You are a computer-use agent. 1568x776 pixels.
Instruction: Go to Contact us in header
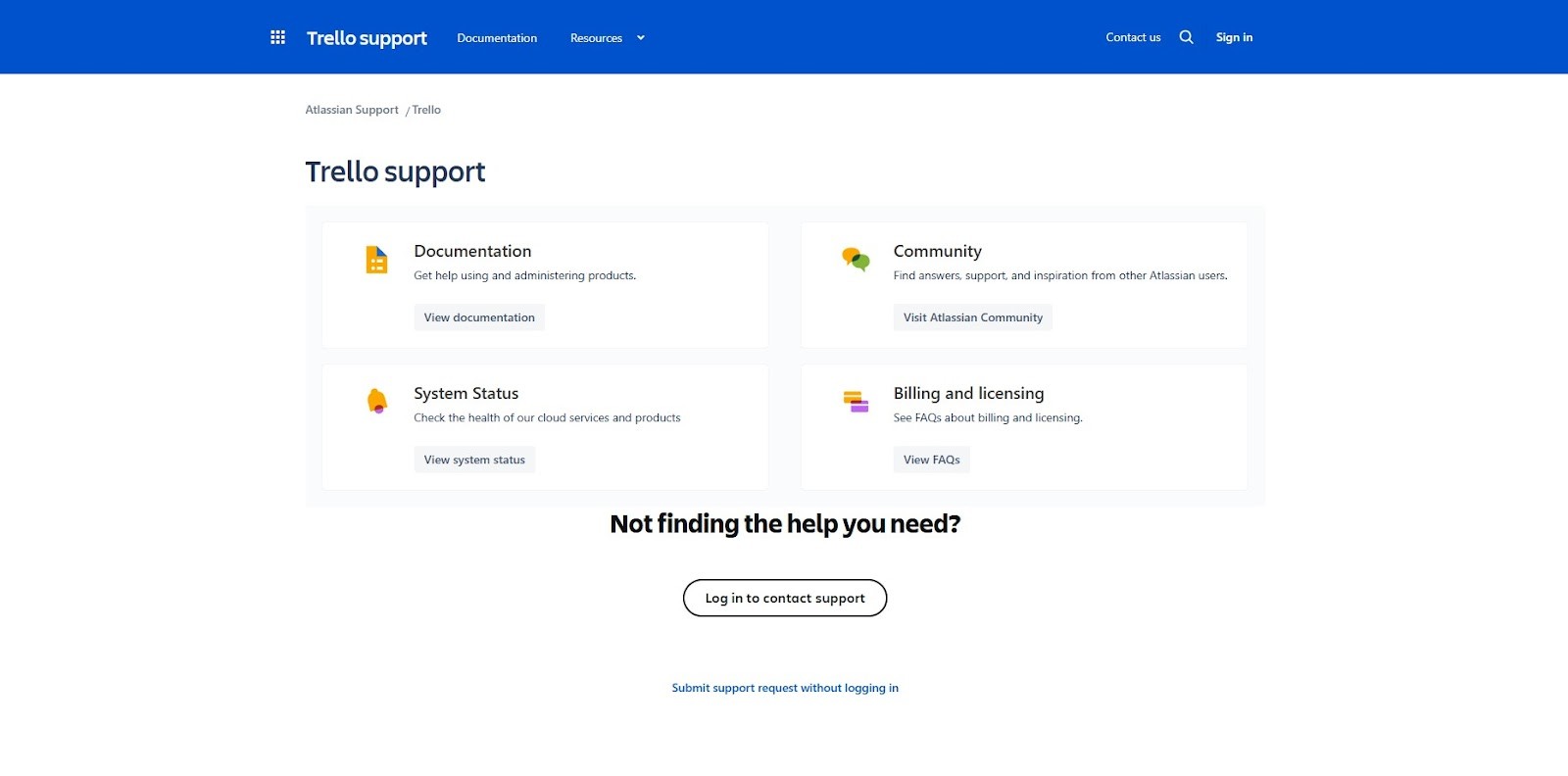(1133, 37)
